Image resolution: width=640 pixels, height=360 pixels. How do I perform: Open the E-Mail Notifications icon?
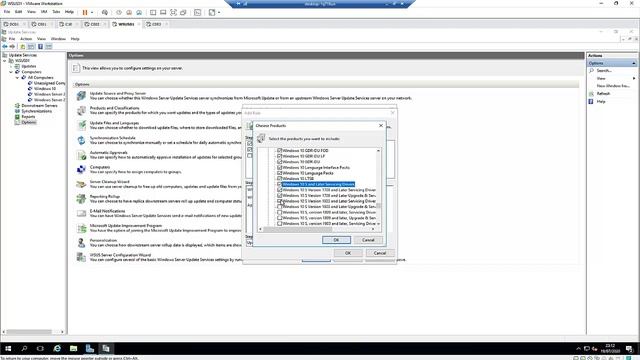[81, 213]
